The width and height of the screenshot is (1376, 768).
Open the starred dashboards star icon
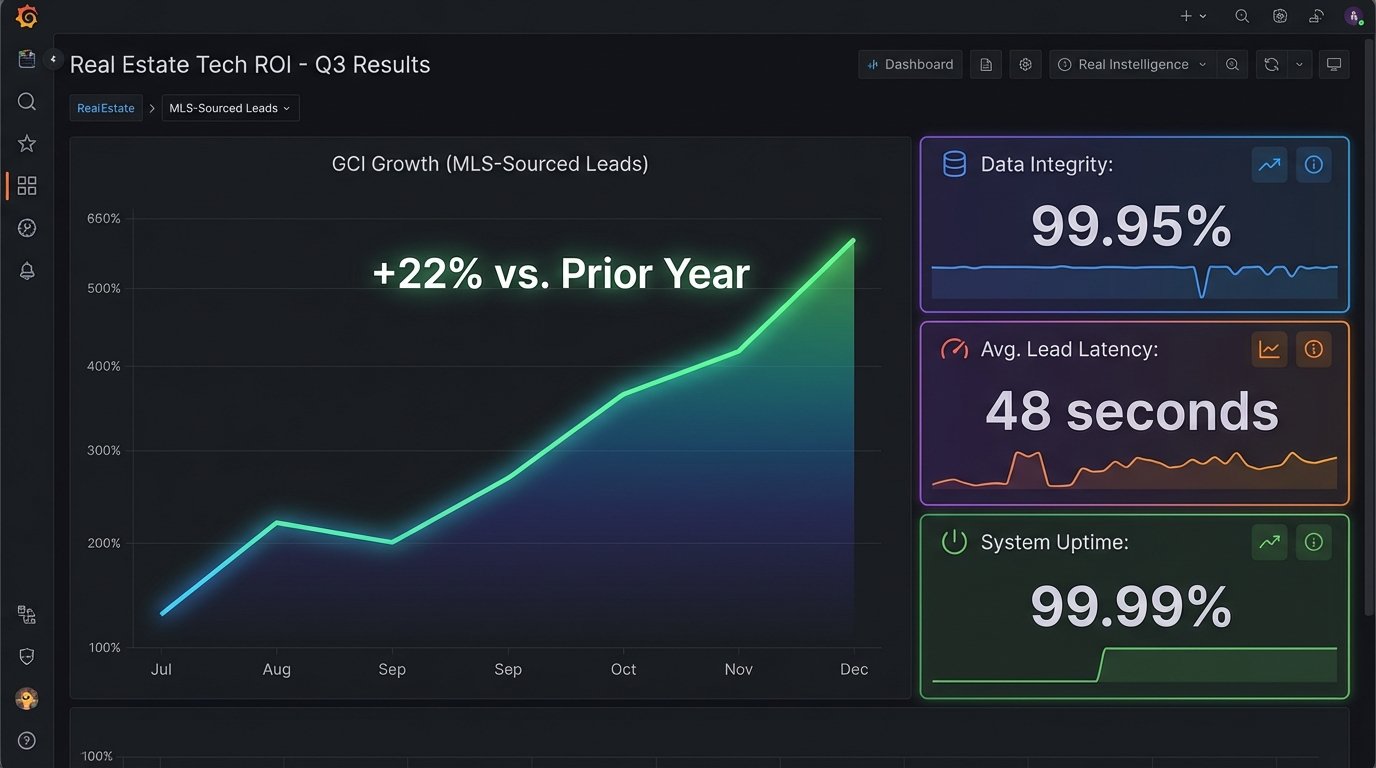(27, 144)
